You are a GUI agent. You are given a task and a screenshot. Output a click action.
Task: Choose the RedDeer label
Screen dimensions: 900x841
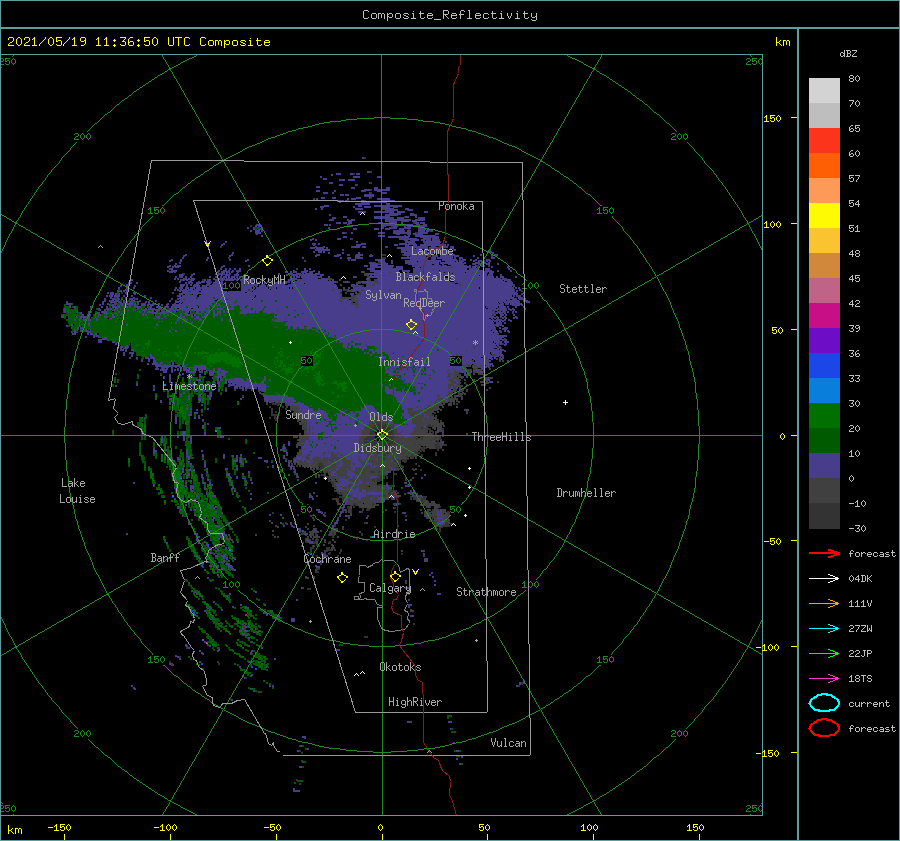click(424, 303)
